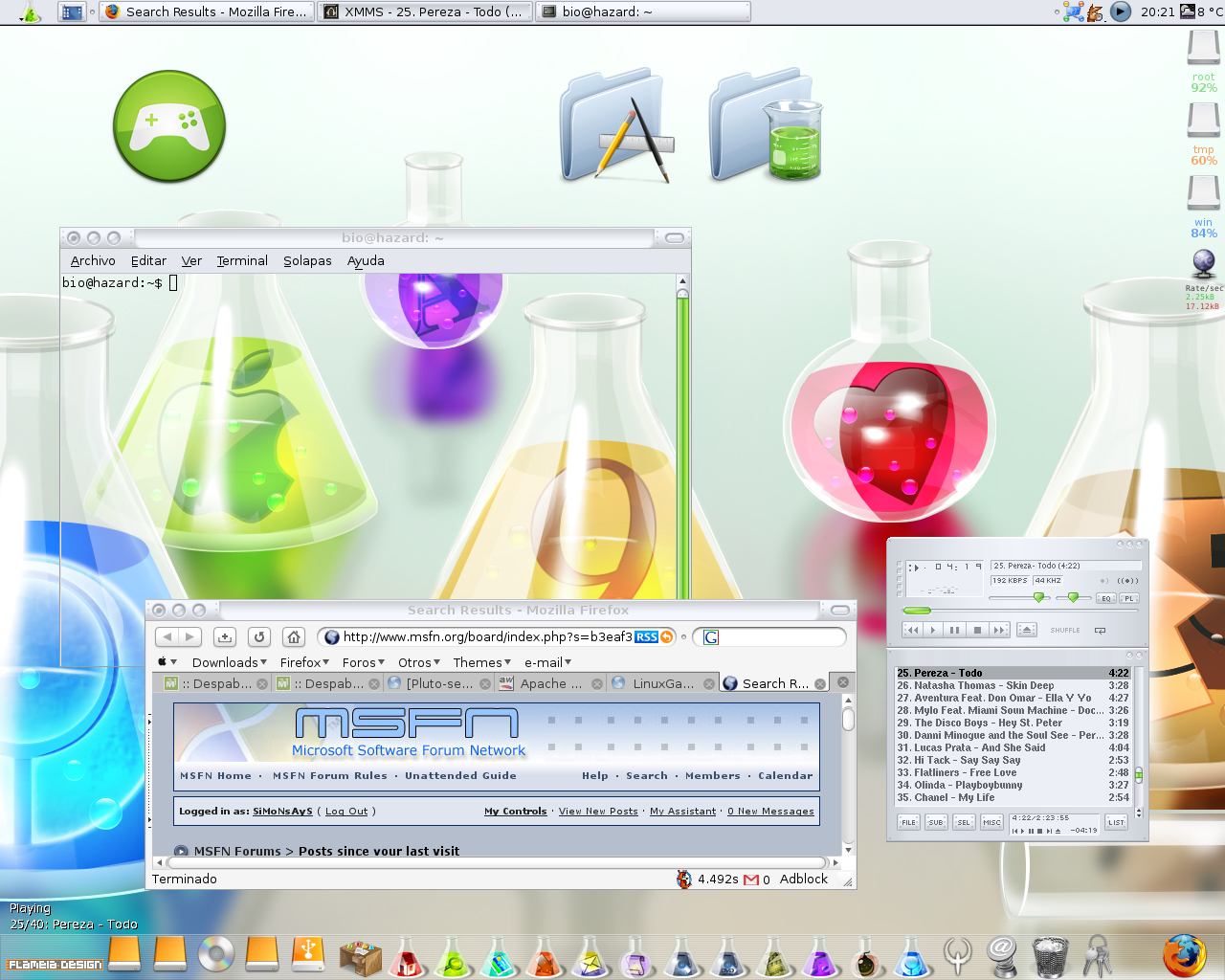Open the Solapas menu in terminal
Image resolution: width=1225 pixels, height=980 pixels.
click(x=307, y=260)
